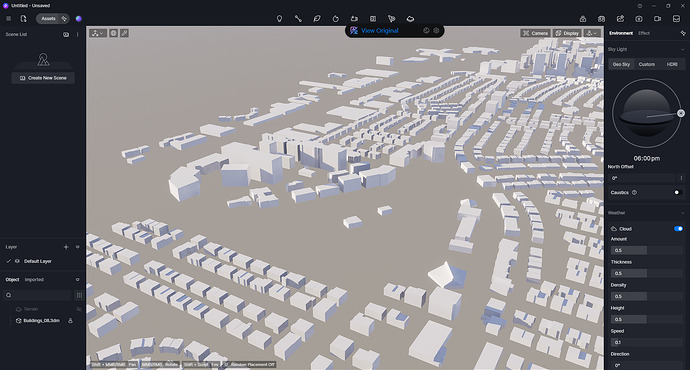
Task: Click the hamburger menu icon
Action: click(x=8, y=18)
